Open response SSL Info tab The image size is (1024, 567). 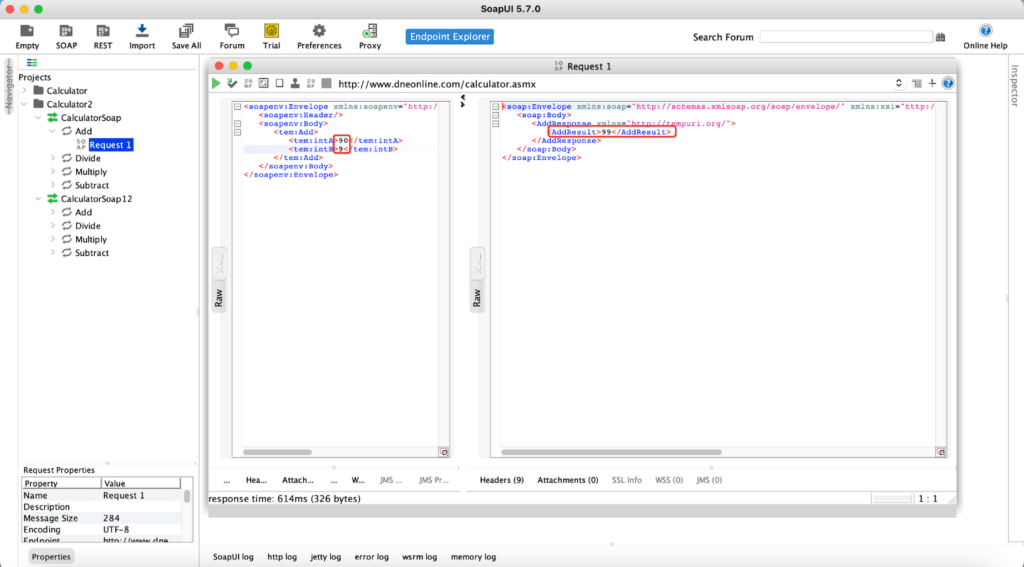[x=626, y=480]
